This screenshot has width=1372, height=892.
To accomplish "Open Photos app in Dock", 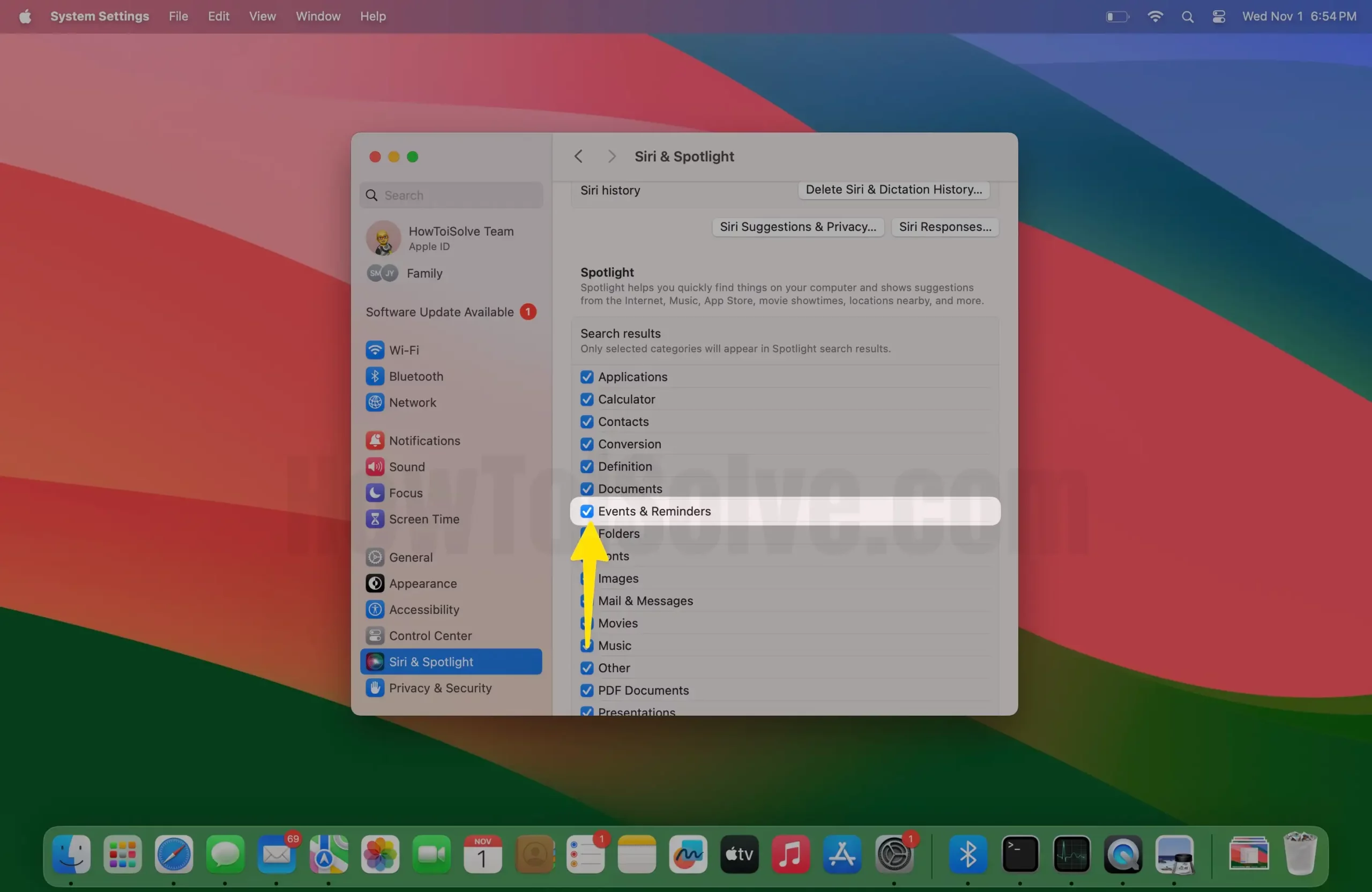I will (x=380, y=853).
